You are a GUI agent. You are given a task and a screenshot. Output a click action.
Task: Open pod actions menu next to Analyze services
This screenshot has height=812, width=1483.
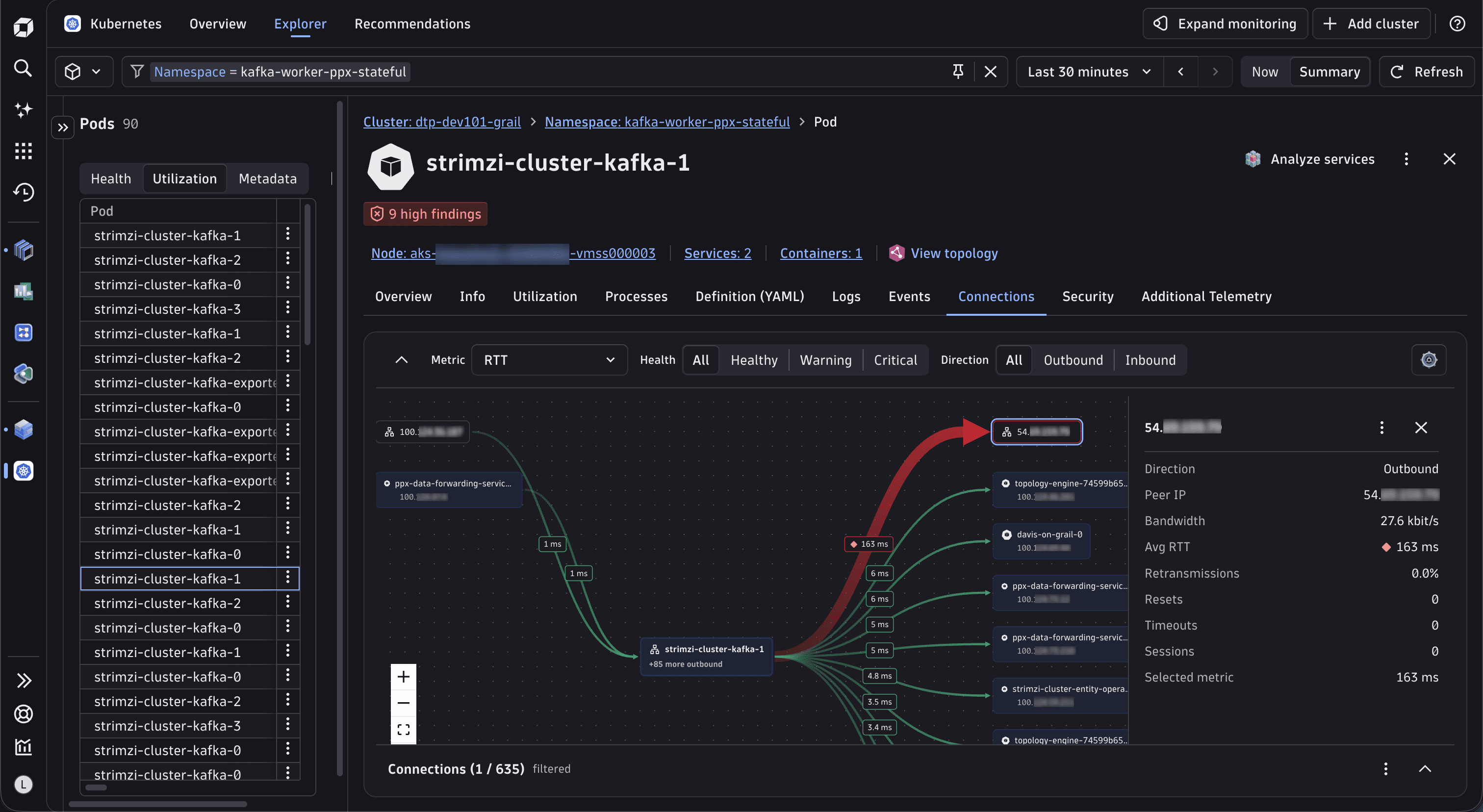tap(1406, 159)
